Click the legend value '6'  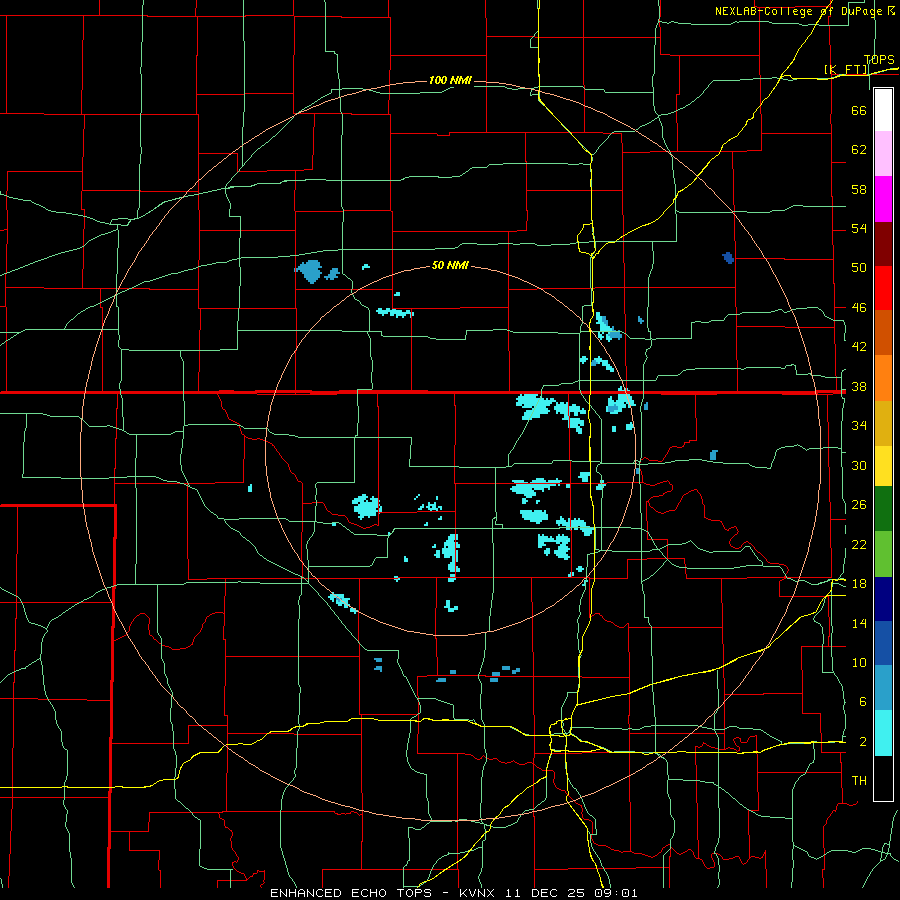click(862, 702)
